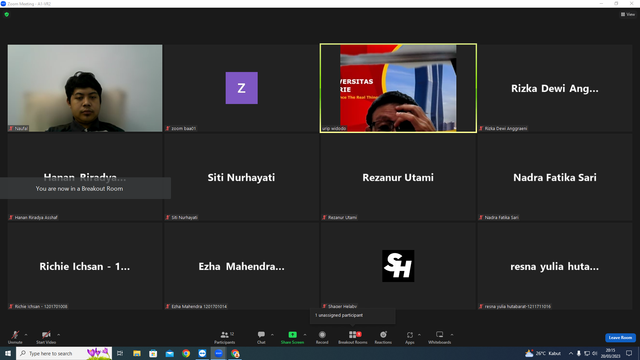
Task: Select Rezanur Utami's participant tile
Action: tap(398, 177)
